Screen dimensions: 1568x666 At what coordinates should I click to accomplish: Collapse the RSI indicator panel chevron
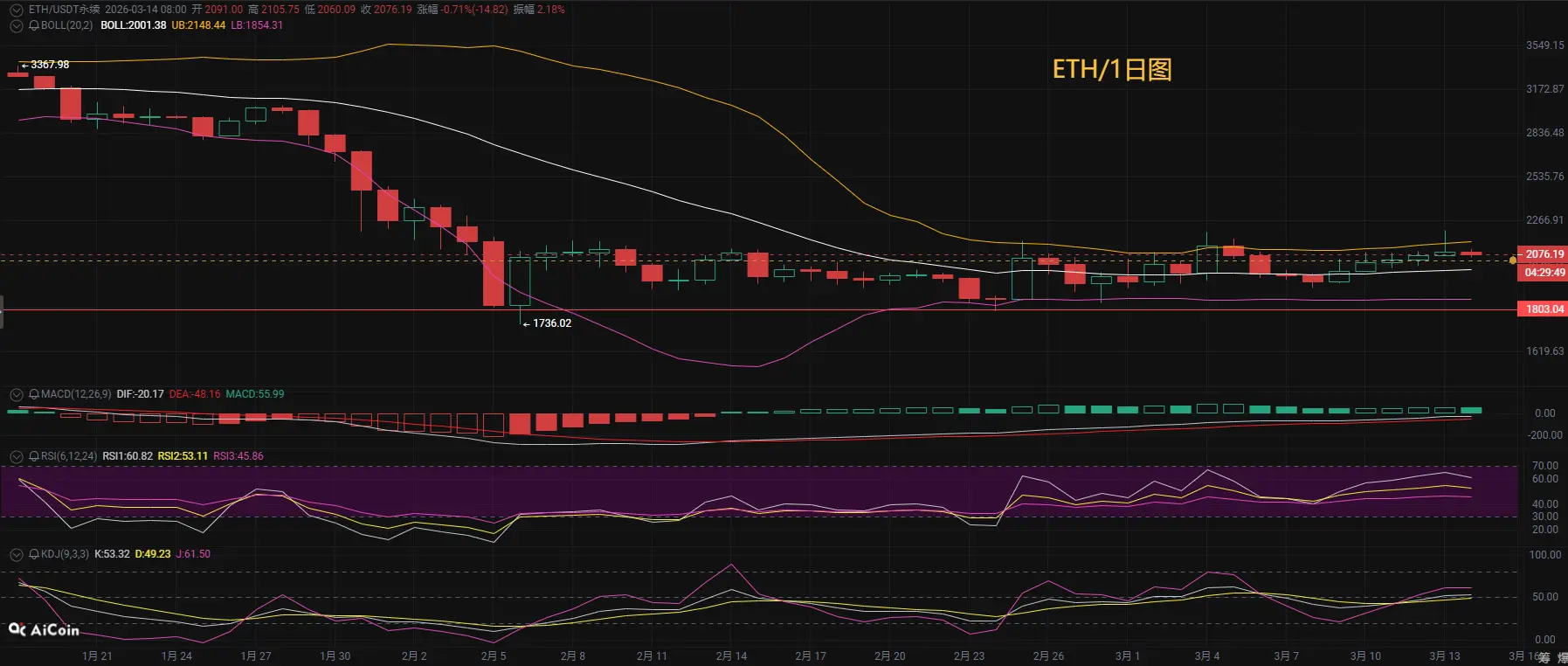pyautogui.click(x=16, y=456)
